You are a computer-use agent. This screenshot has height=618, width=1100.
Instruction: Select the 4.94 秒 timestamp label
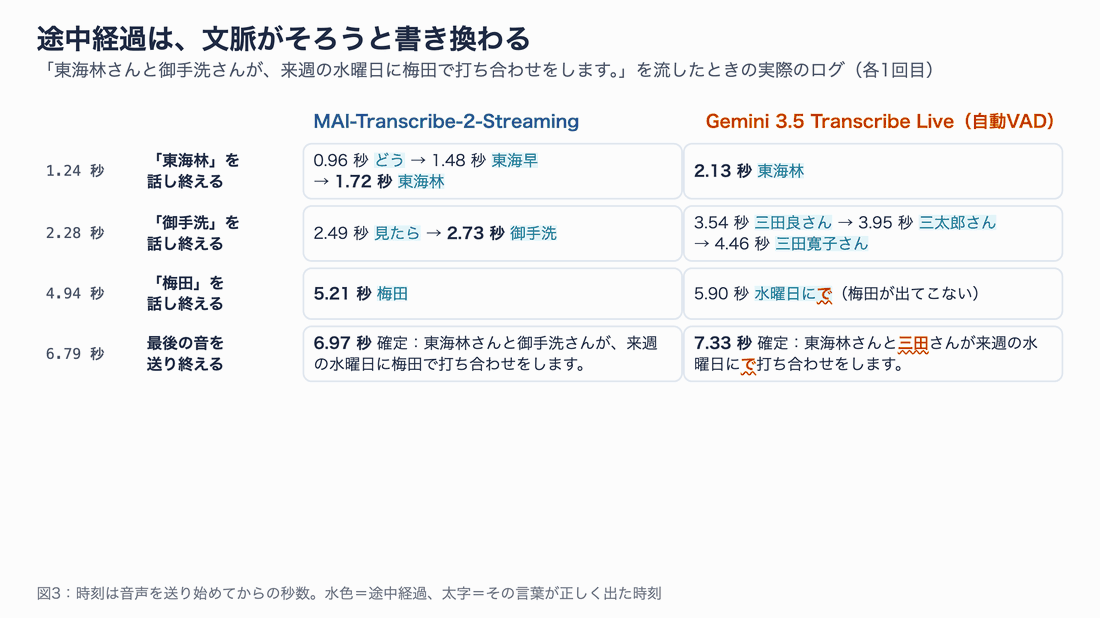point(75,293)
